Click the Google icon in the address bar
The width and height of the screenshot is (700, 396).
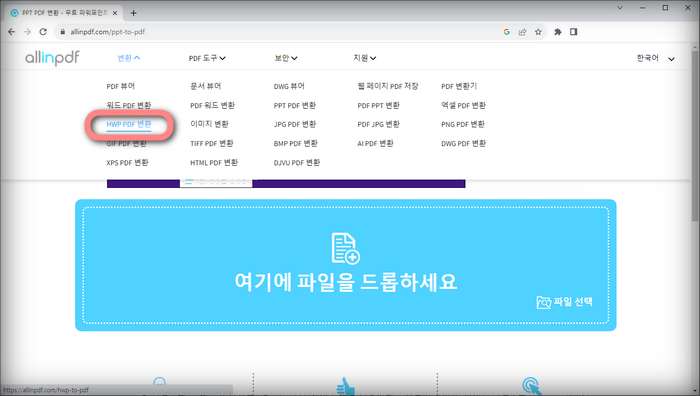point(507,32)
